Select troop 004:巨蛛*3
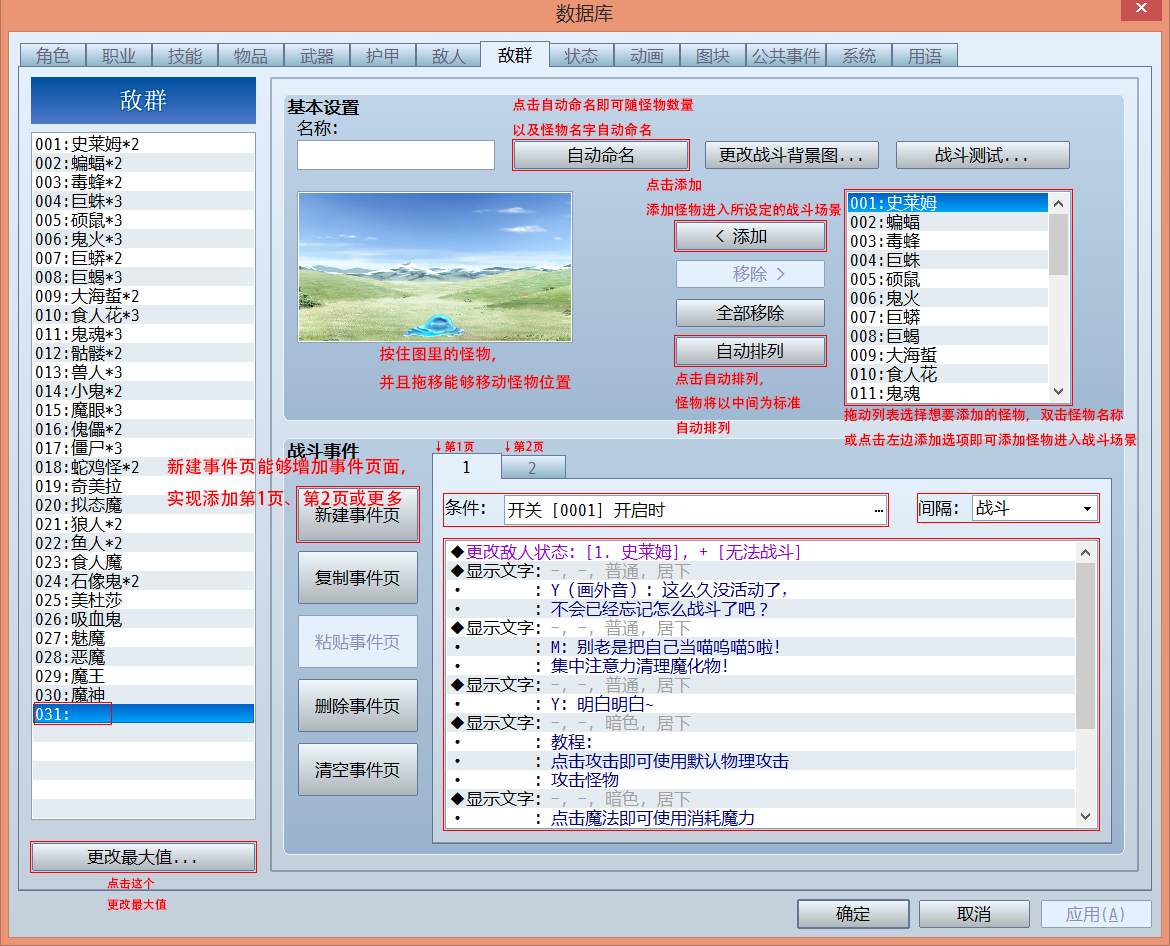 coord(143,201)
